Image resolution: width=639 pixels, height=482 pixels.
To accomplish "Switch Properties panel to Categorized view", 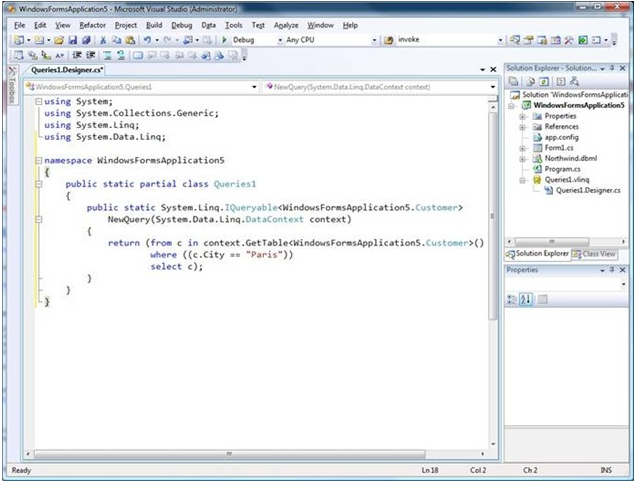I will point(511,300).
